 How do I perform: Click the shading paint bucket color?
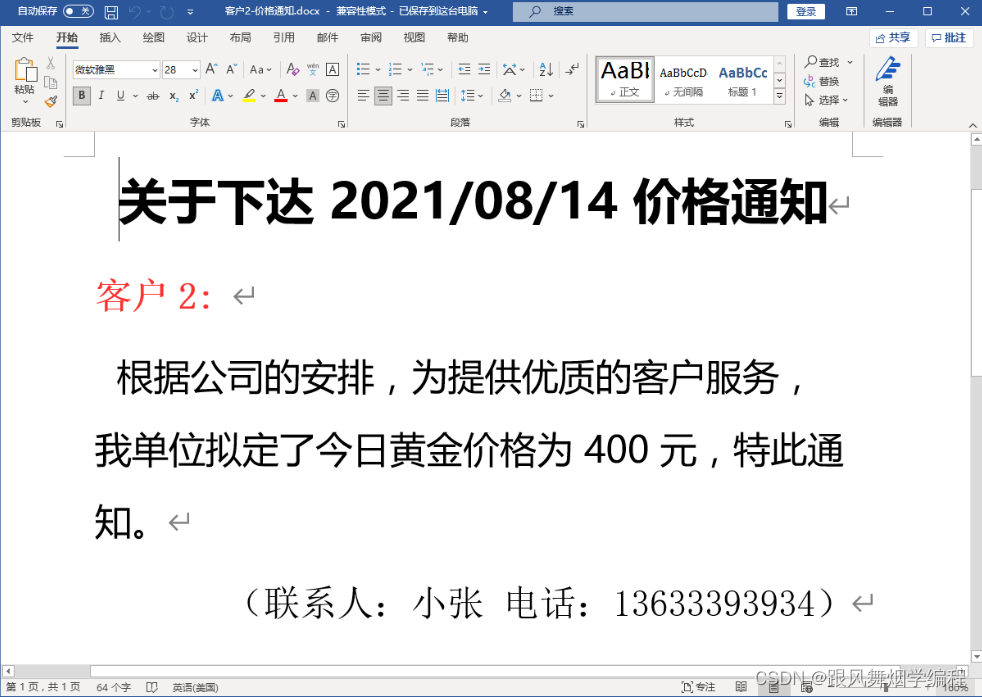504,96
